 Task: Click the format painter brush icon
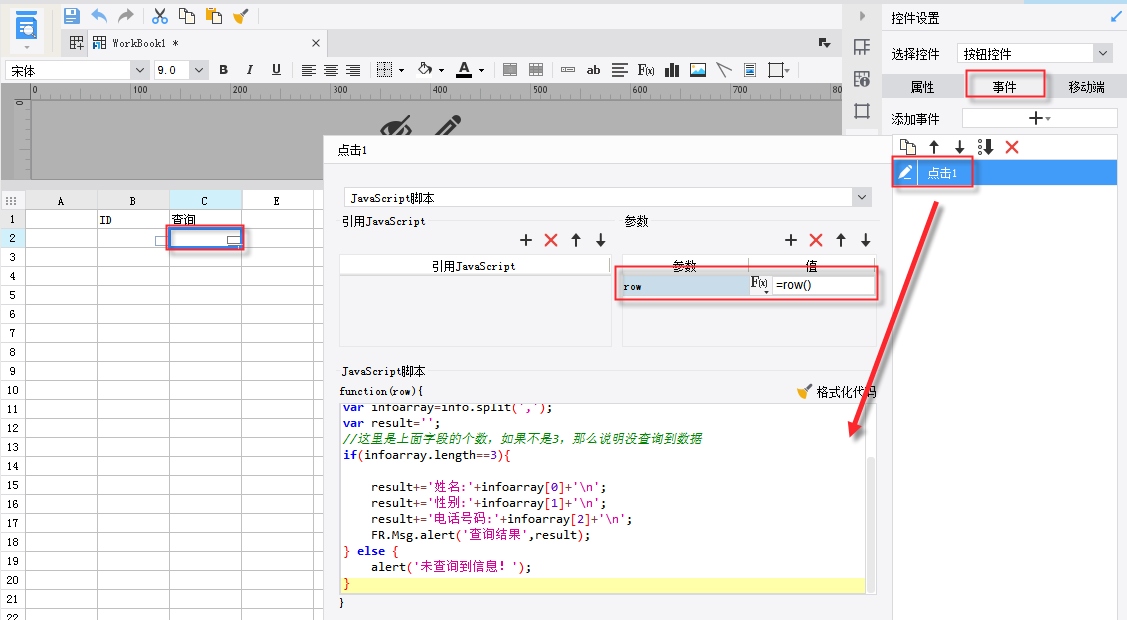[240, 16]
